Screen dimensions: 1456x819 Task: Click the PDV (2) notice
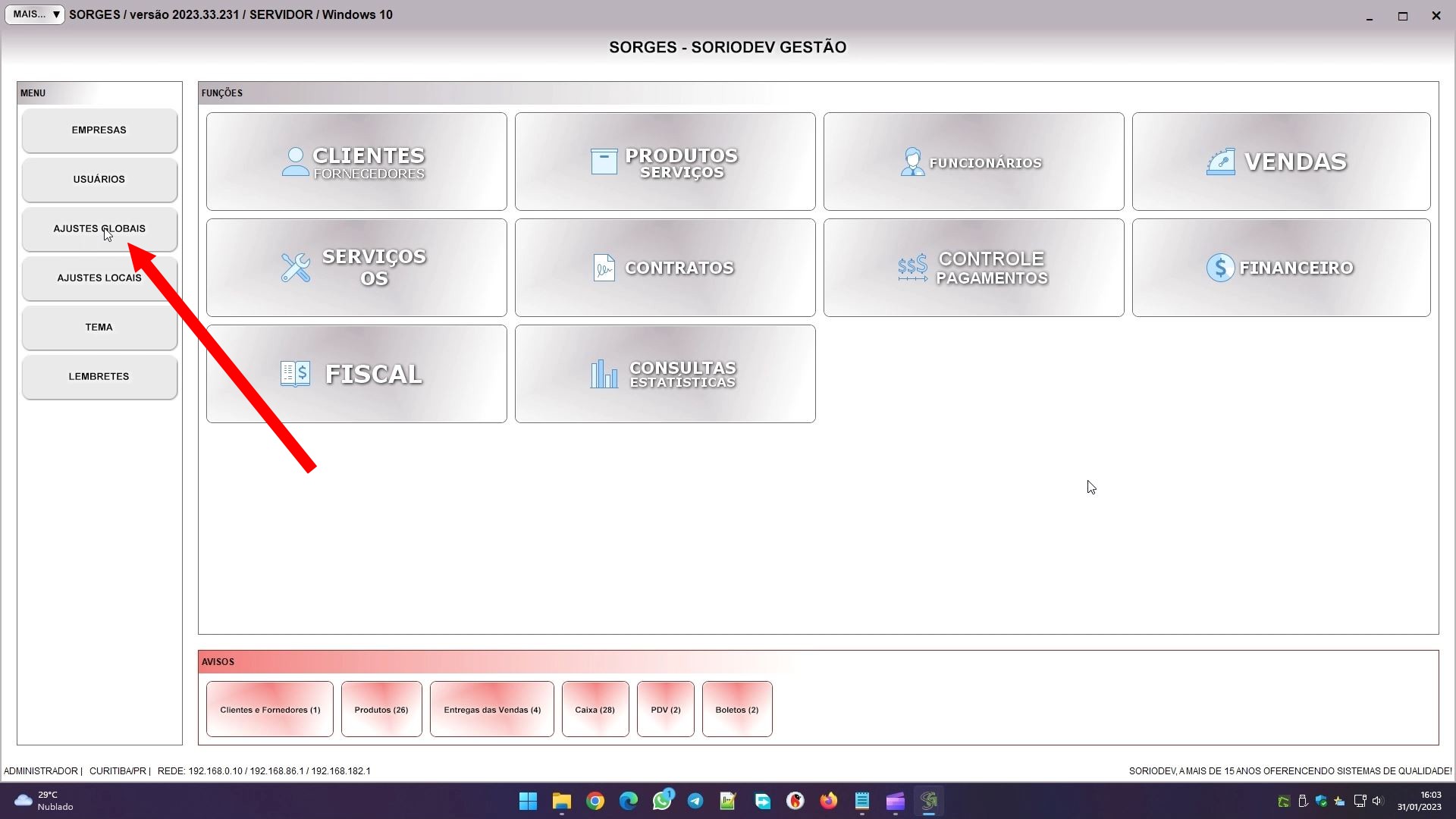coord(666,709)
